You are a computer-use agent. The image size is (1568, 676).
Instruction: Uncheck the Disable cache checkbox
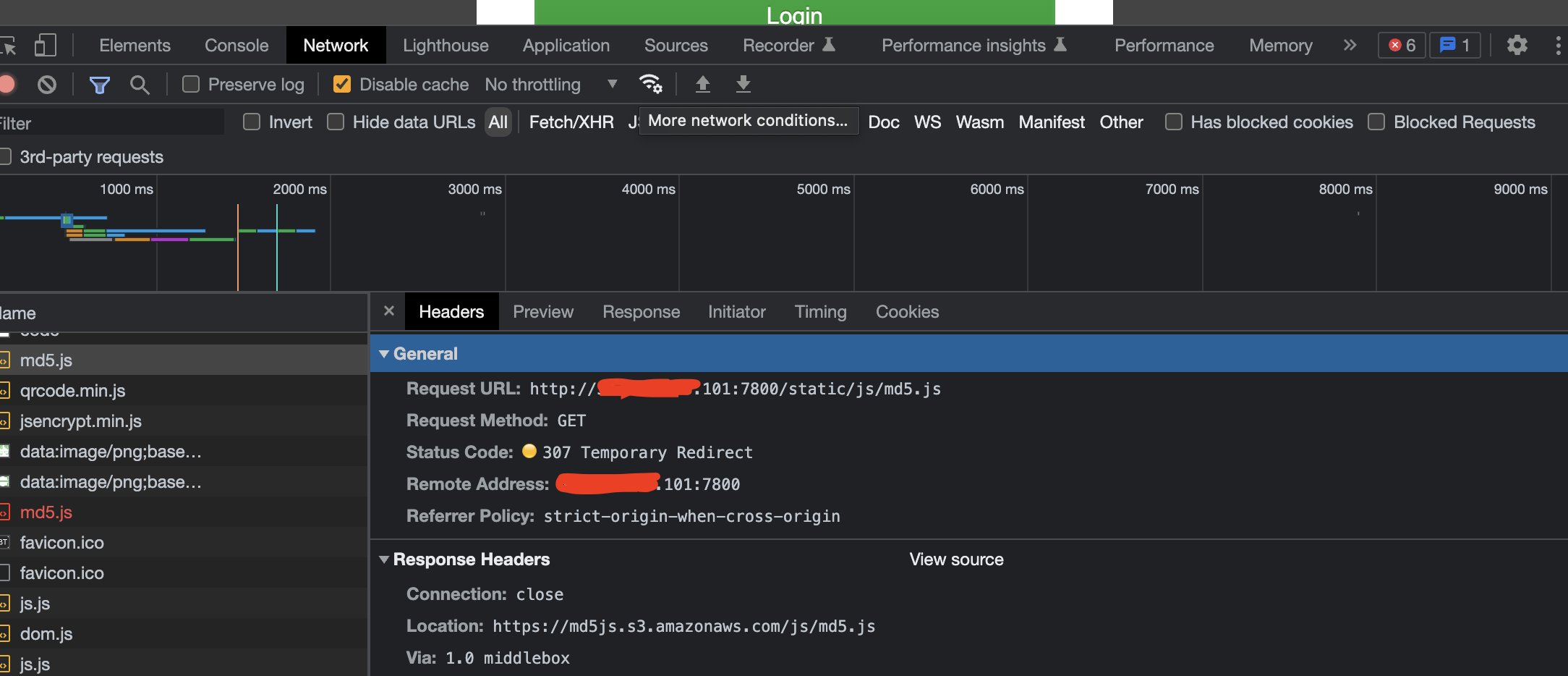pyautogui.click(x=342, y=85)
